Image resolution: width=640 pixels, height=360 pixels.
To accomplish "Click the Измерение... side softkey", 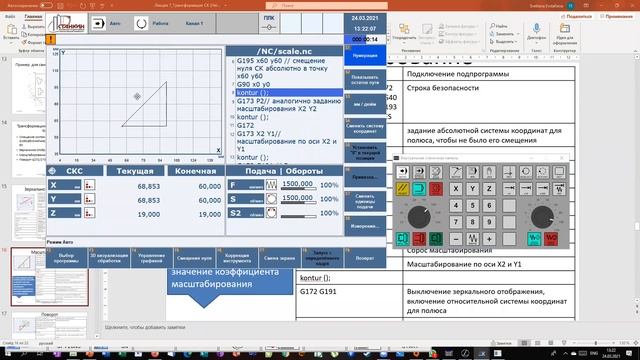I will pyautogui.click(x=365, y=226).
